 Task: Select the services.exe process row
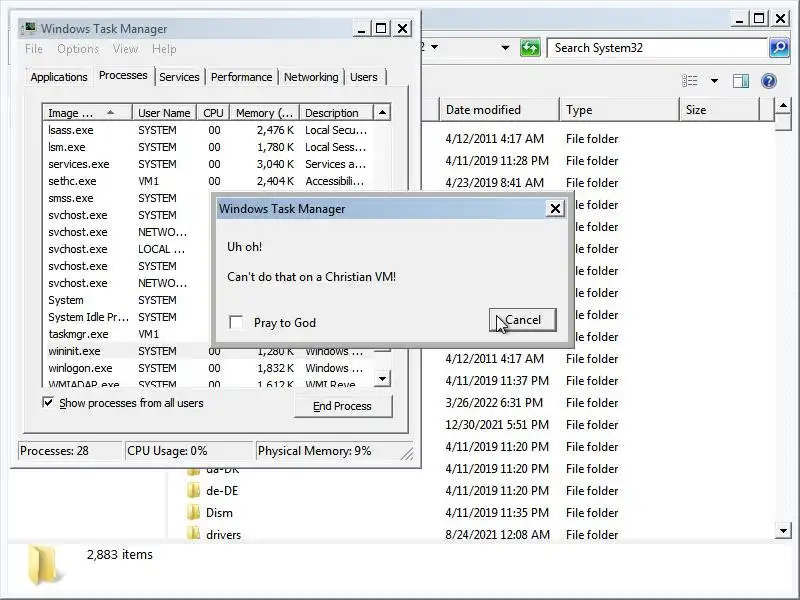click(209, 164)
